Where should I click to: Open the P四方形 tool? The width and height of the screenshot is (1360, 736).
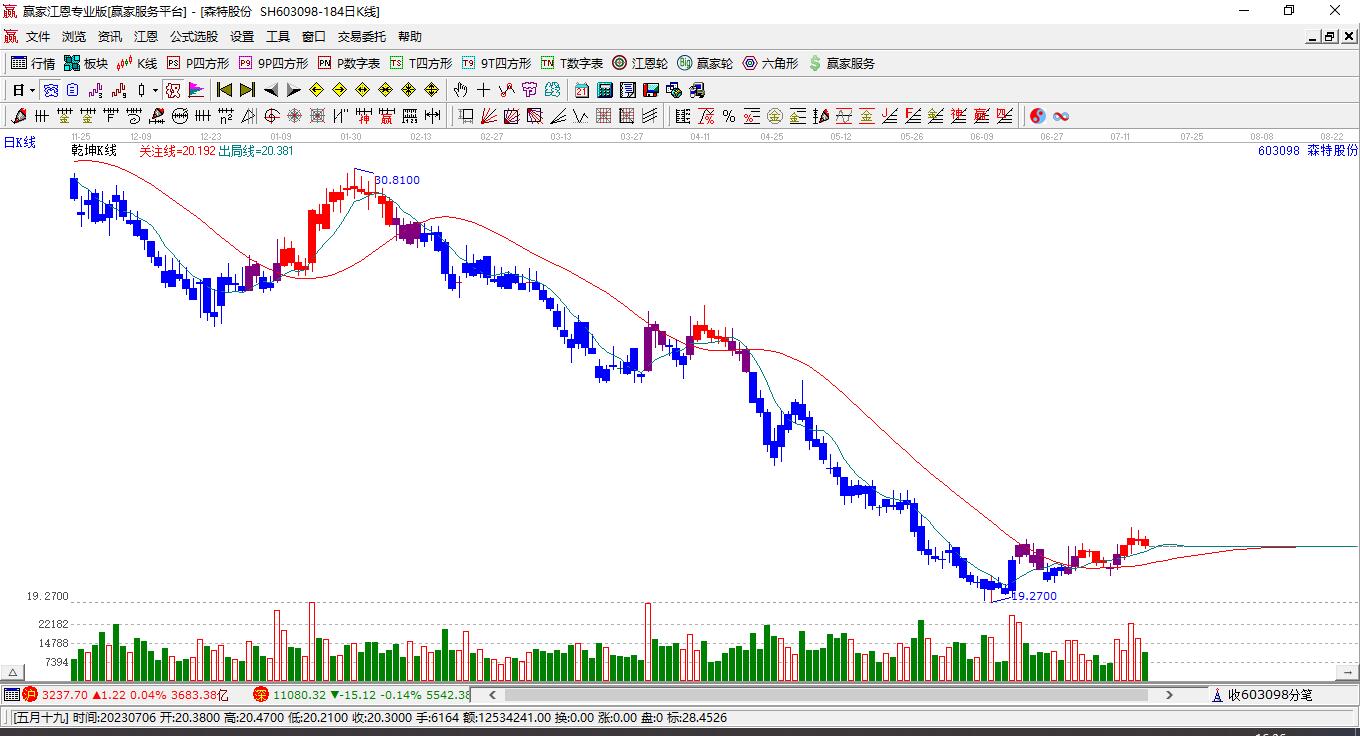tap(198, 63)
